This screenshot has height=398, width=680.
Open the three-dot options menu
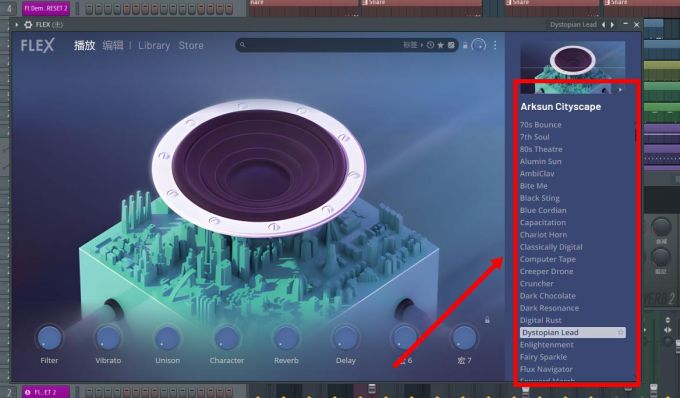pyautogui.click(x=495, y=45)
